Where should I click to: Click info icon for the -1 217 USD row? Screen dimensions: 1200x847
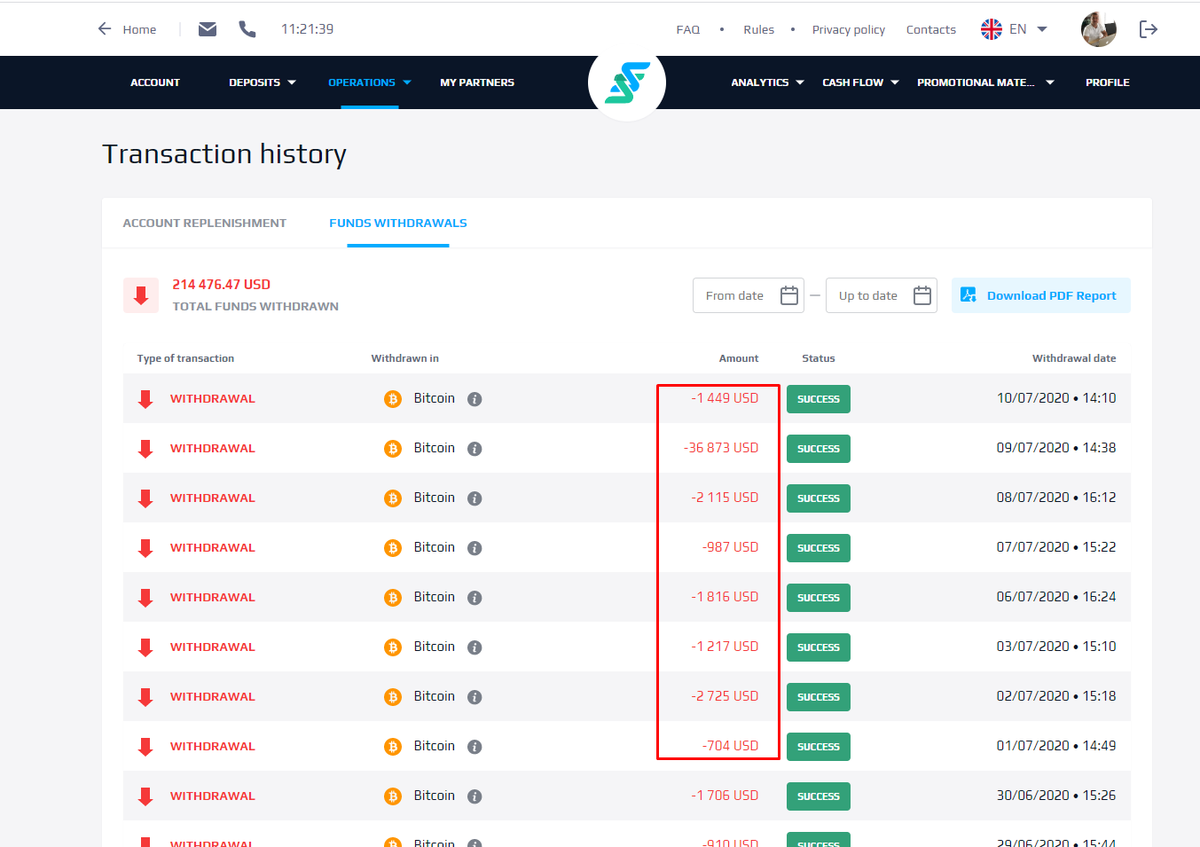[x=475, y=647]
